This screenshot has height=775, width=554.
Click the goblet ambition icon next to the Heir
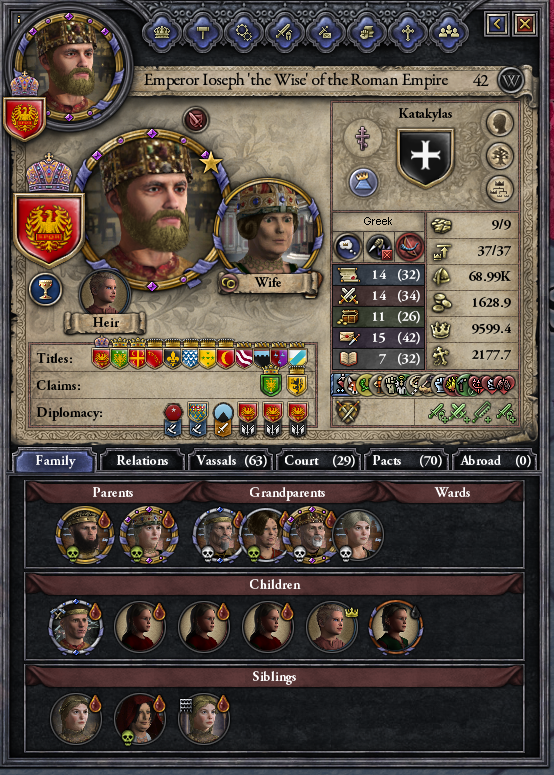[x=45, y=289]
